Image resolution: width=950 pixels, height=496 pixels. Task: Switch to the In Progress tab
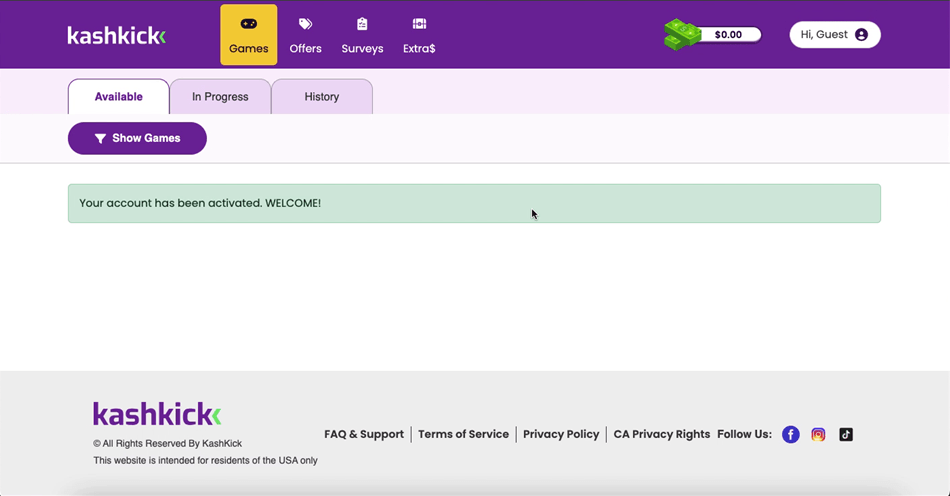220,96
